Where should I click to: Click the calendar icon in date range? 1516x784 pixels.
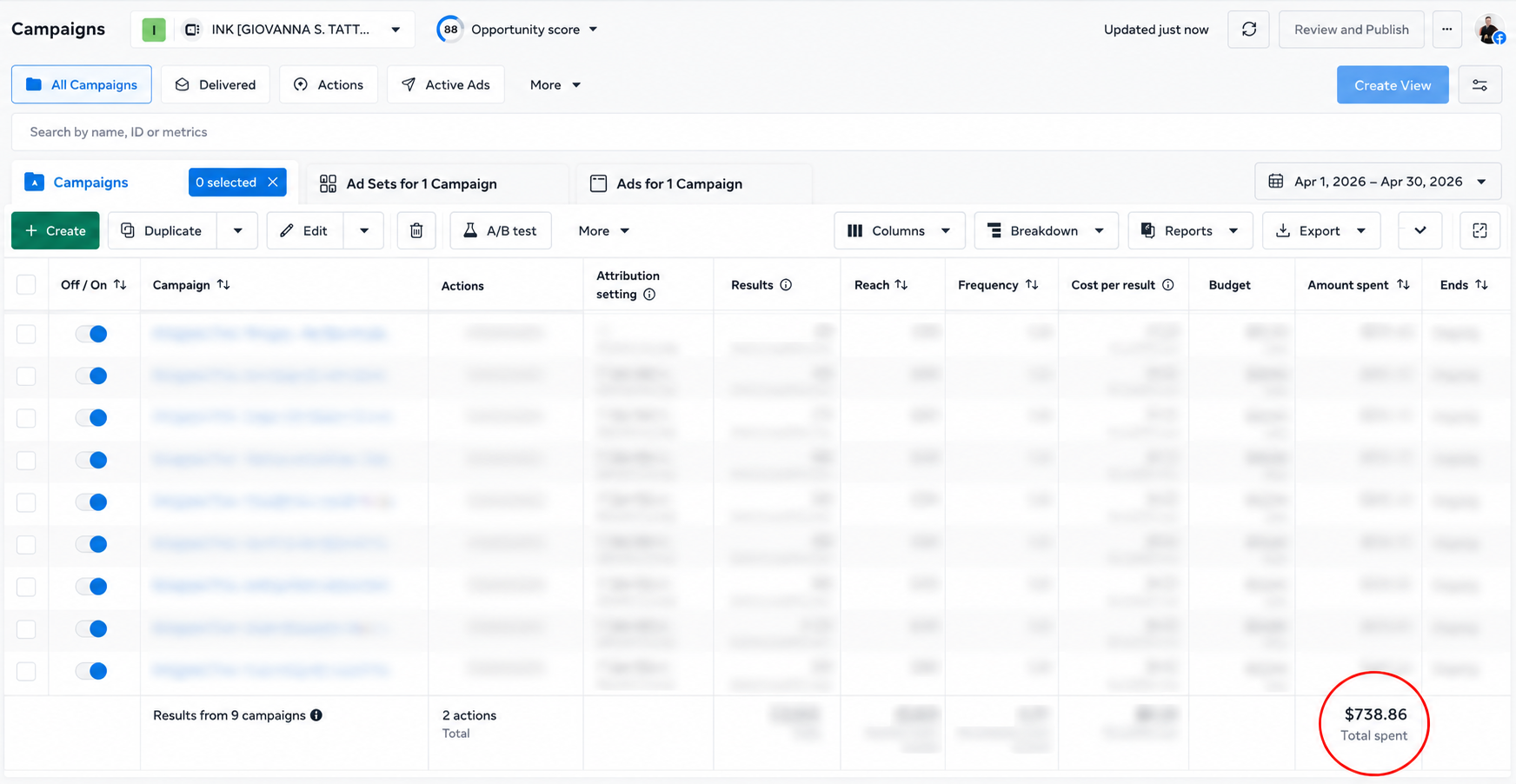[x=1275, y=182]
